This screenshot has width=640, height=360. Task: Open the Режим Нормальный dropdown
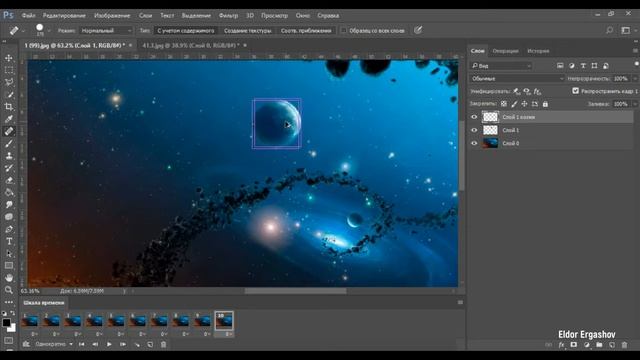106,31
